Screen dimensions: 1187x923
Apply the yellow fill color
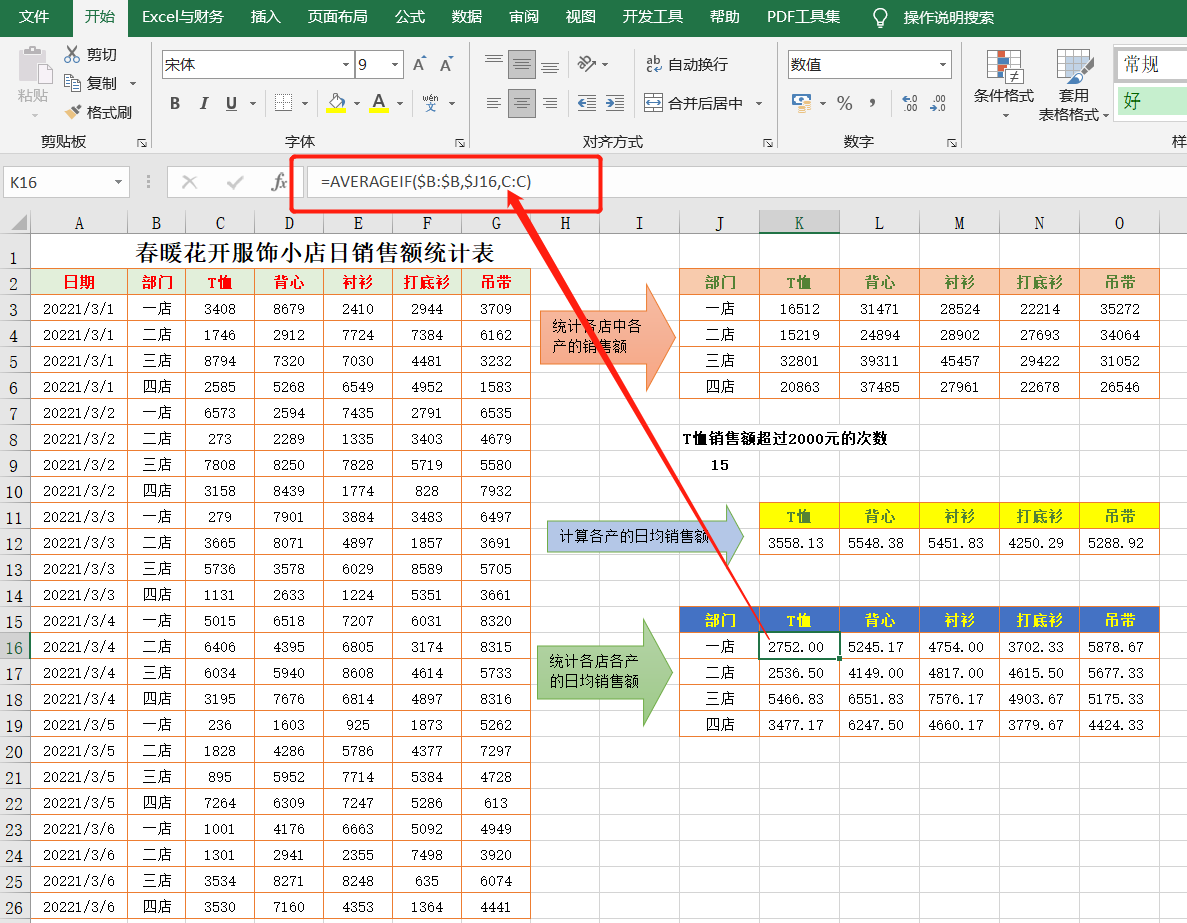pos(336,103)
